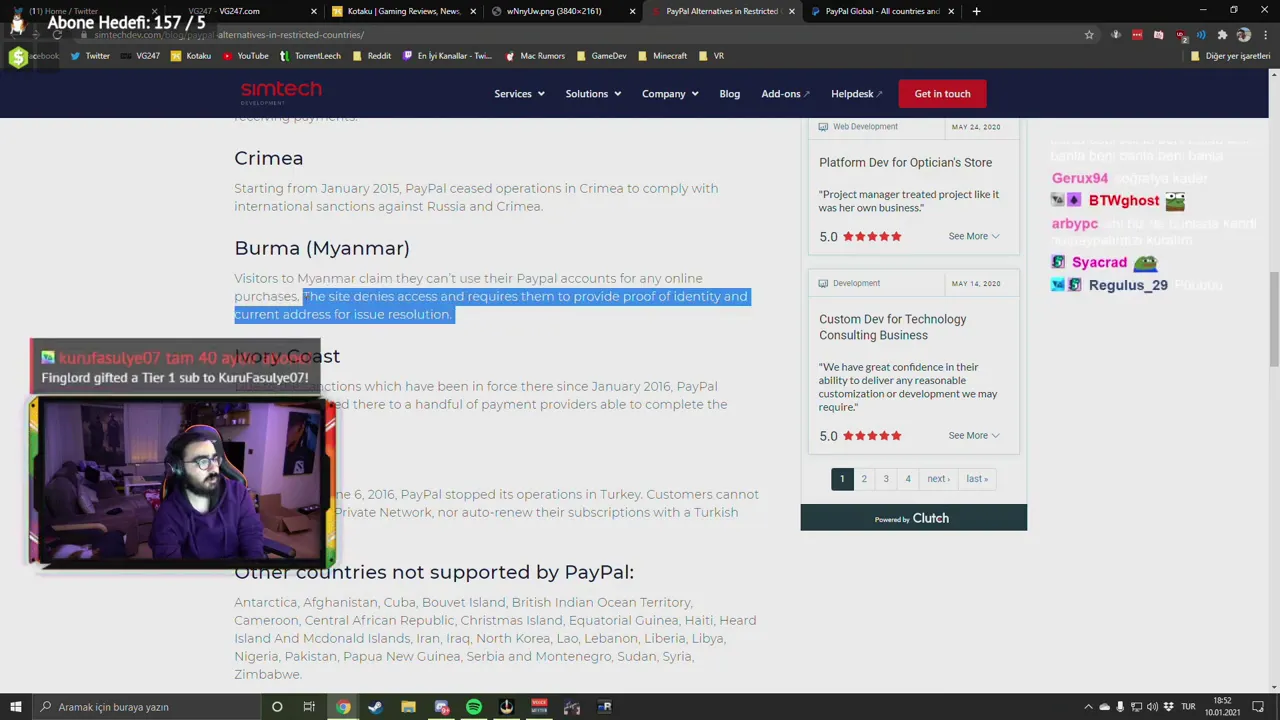Click TUR language indicator in tray
Viewport: 1280px width, 720px height.
[1186, 707]
